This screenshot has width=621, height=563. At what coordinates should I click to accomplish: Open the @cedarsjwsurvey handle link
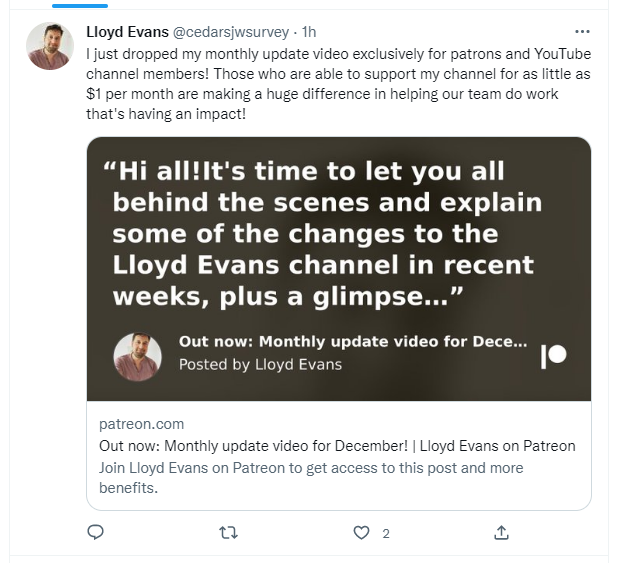pos(231,32)
